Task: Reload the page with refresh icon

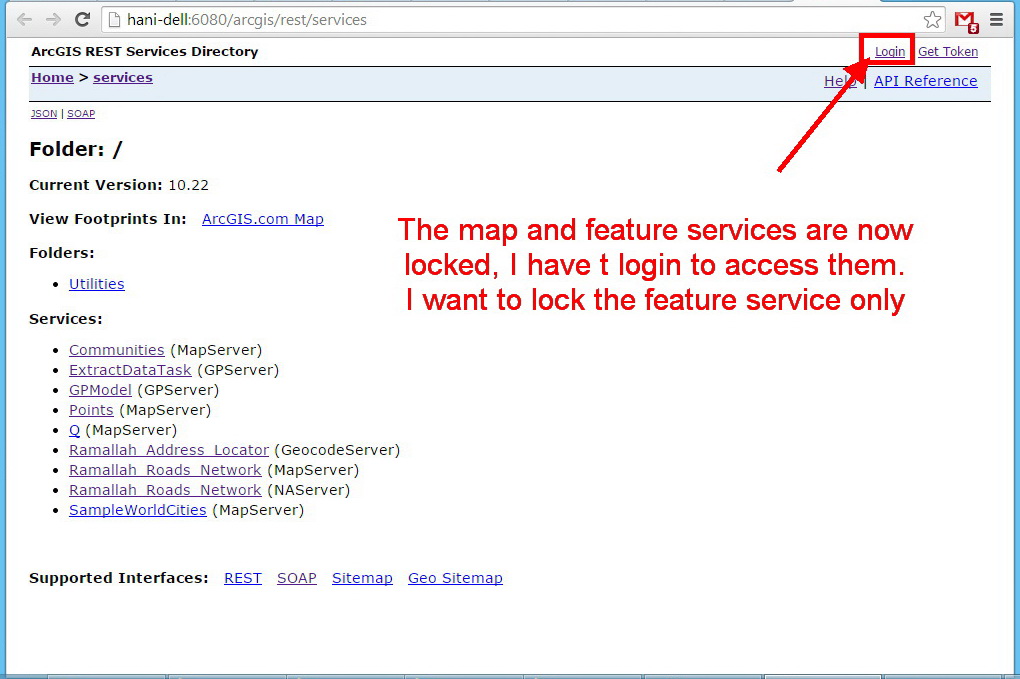Action: coord(83,20)
